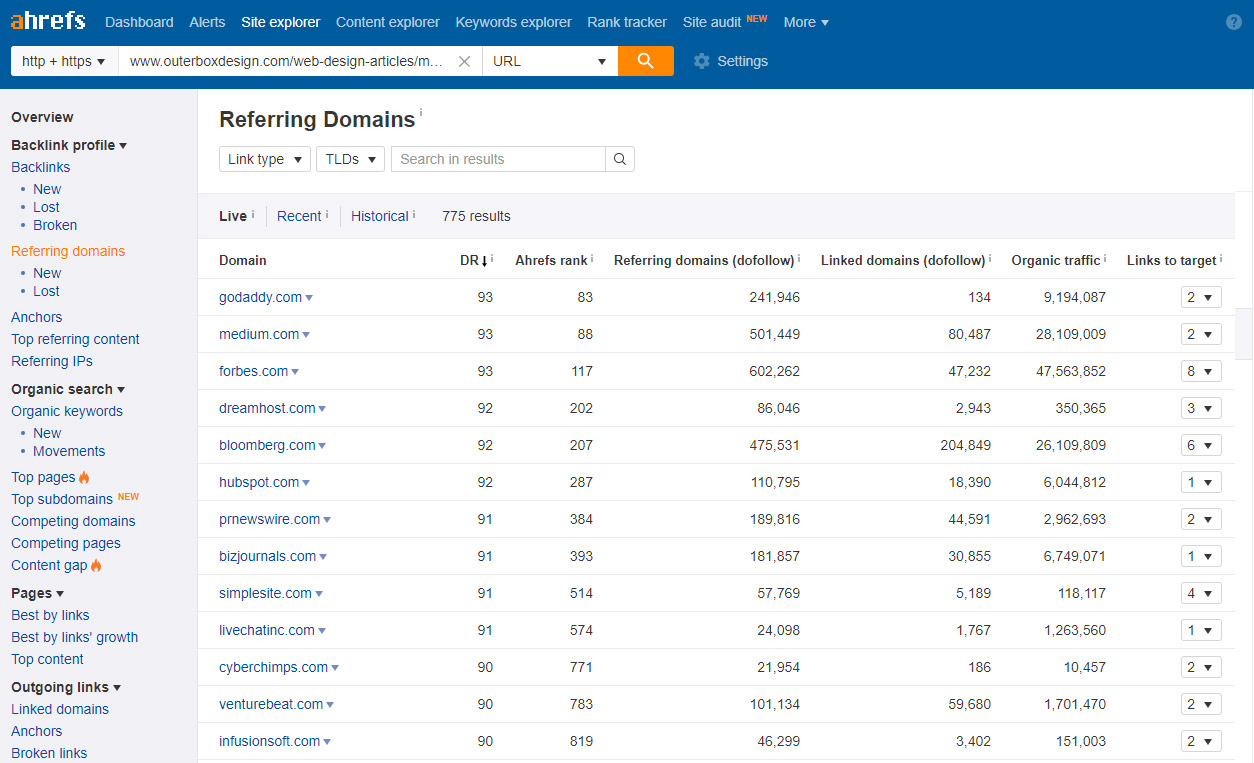This screenshot has width=1254, height=763.
Task: Open the prnewswire.com domain link
Action: coord(270,519)
